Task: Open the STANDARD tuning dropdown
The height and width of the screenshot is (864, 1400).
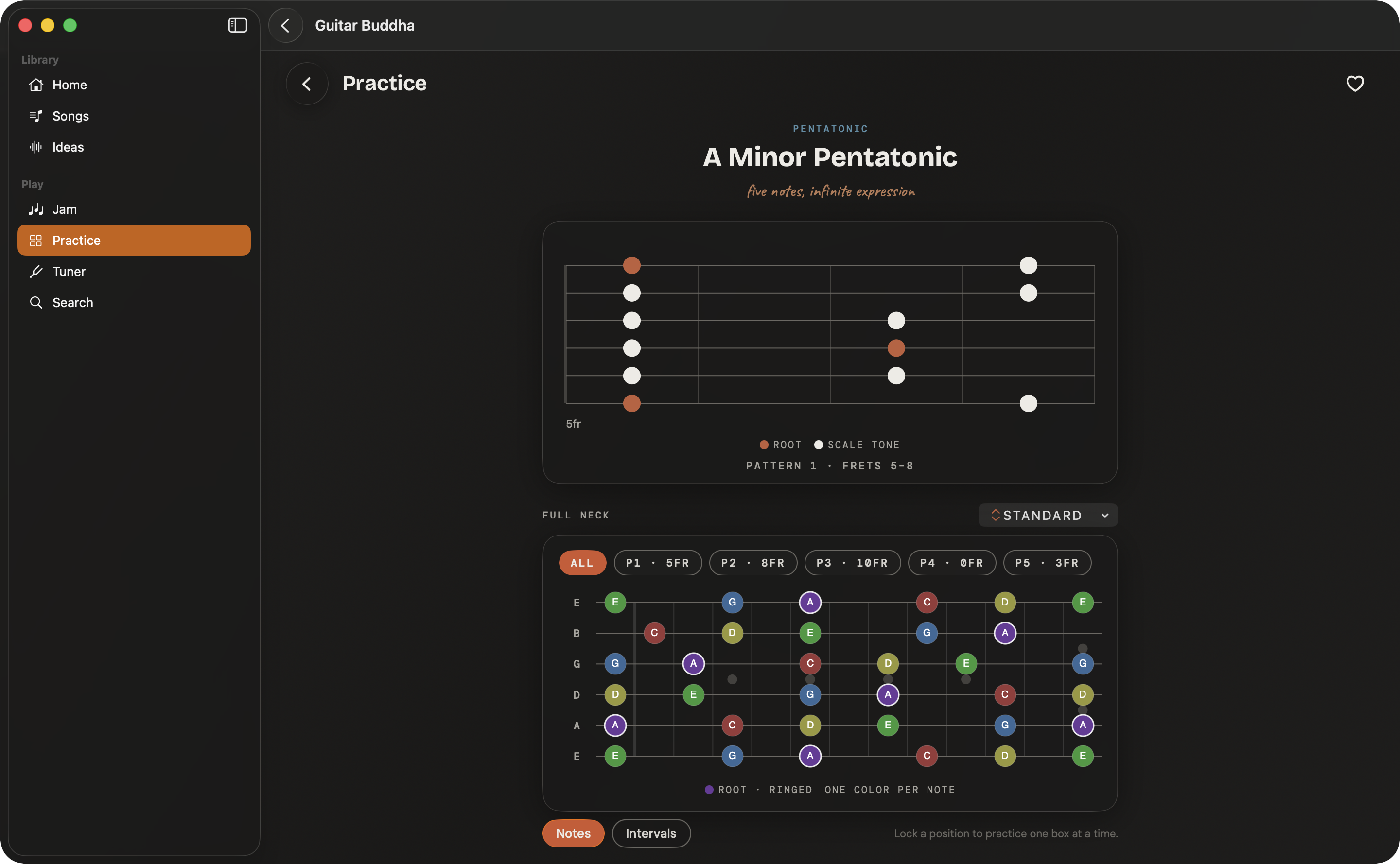Action: pyautogui.click(x=1047, y=515)
